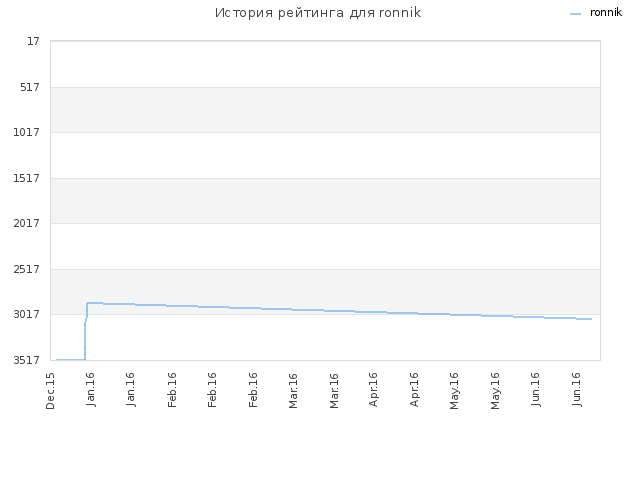The height and width of the screenshot is (480, 640).
Task: Click the Dec.15 x-axis label
Action: pyautogui.click(x=50, y=391)
